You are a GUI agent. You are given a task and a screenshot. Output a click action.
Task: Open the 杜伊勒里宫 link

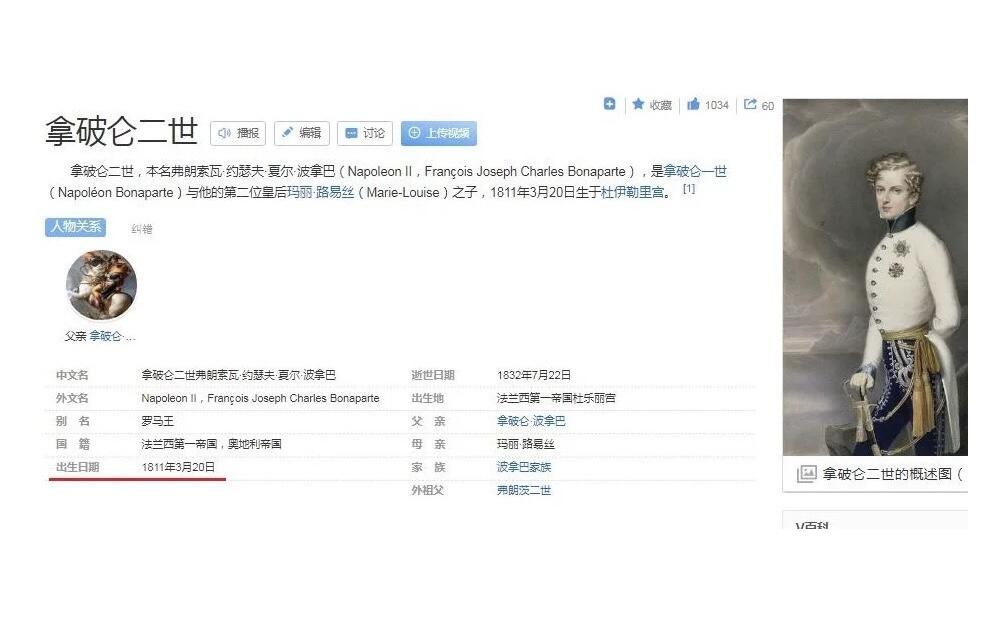(x=632, y=193)
